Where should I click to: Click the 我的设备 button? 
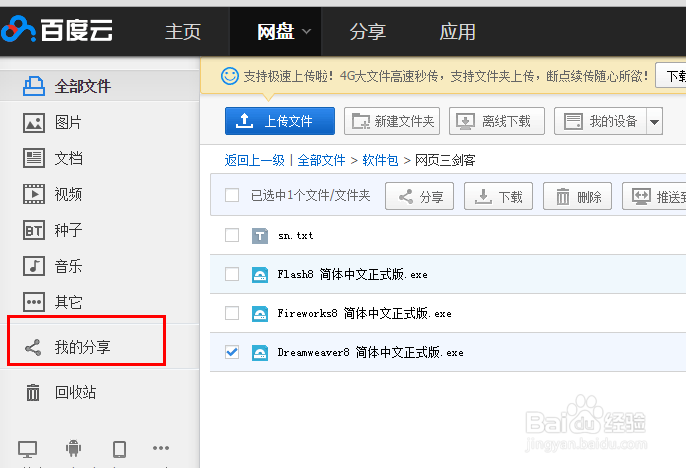point(600,121)
